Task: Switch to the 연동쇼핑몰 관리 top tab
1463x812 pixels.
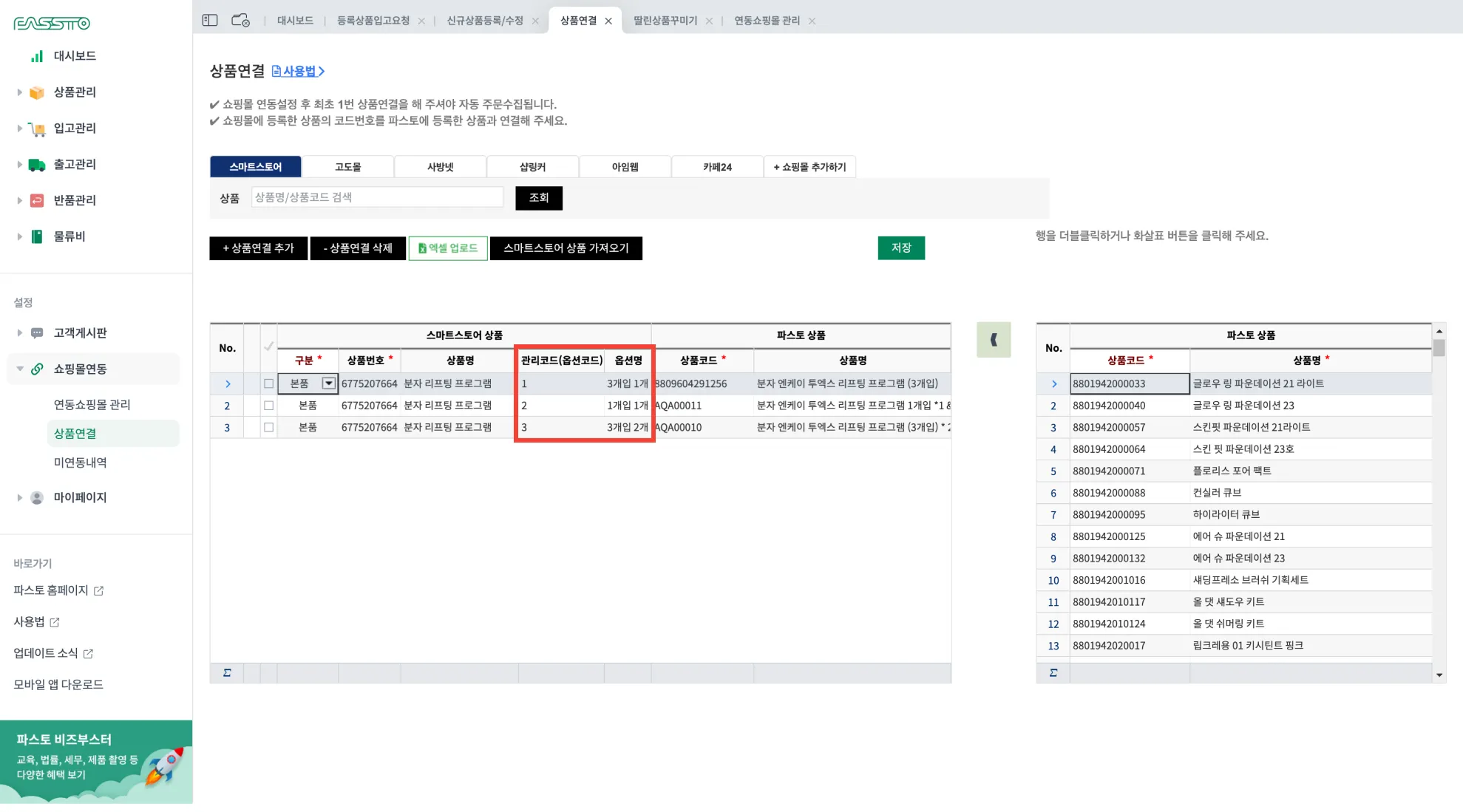Action: click(766, 21)
